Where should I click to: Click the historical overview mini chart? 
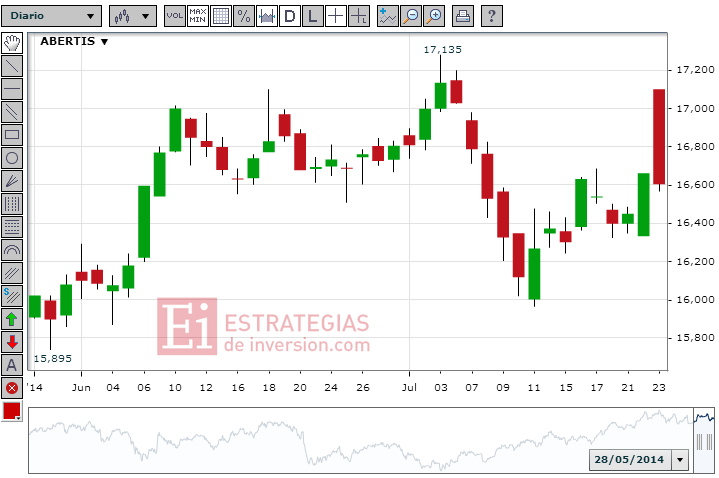361,440
